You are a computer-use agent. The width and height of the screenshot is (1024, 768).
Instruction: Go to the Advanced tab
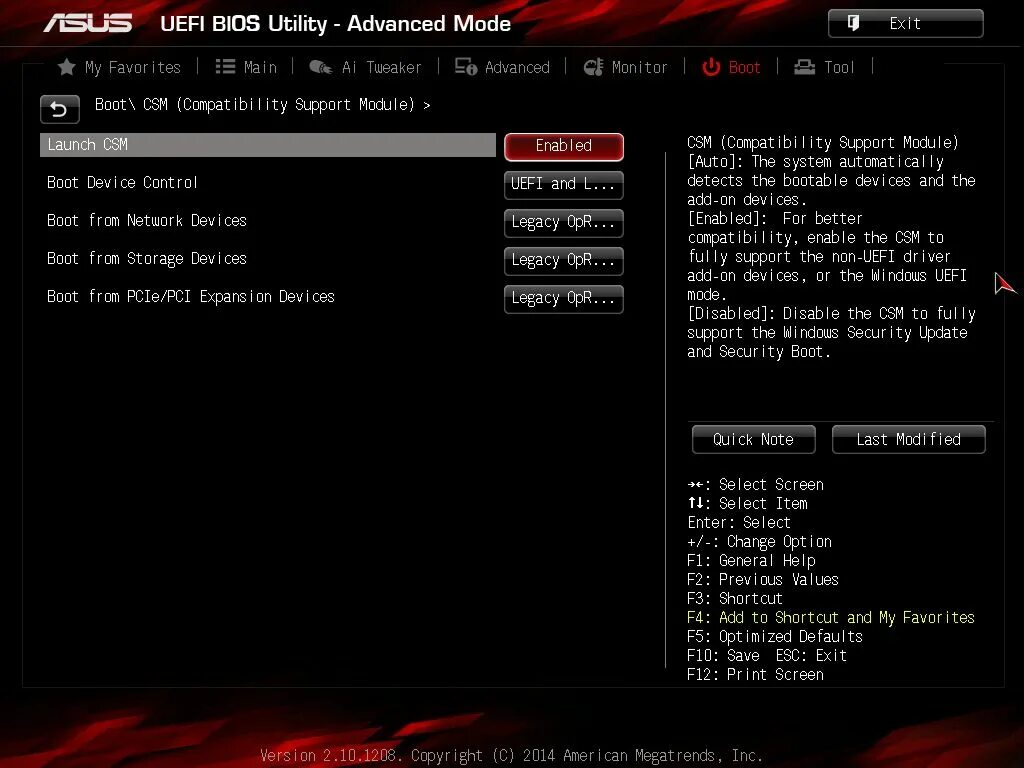502,67
